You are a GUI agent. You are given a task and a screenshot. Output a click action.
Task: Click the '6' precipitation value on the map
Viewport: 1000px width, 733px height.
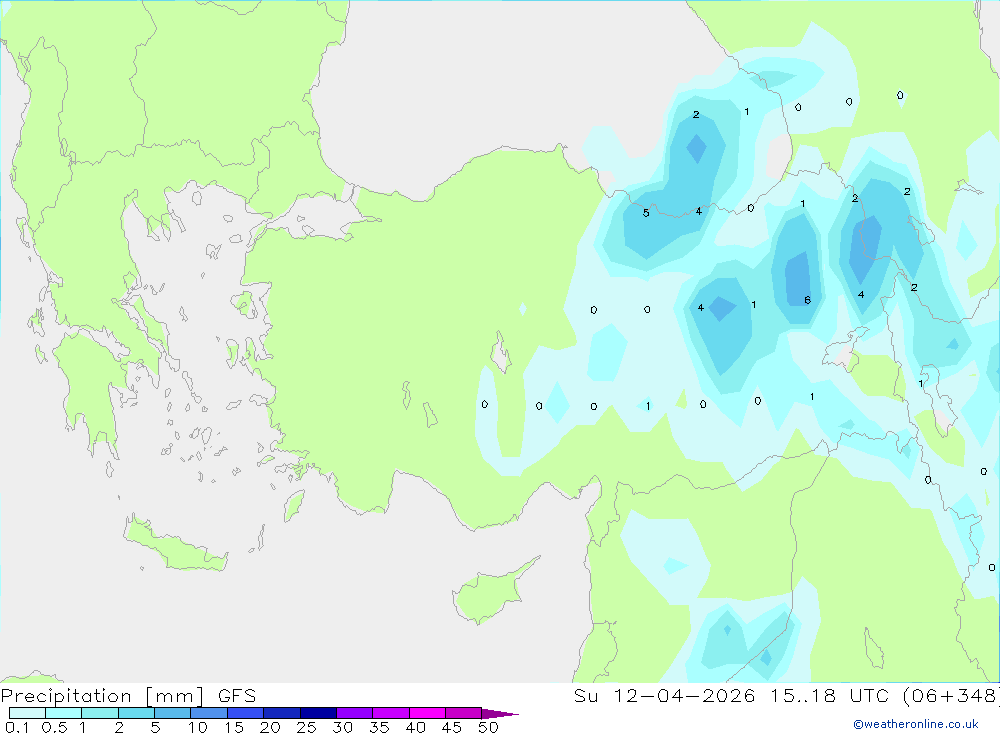point(807,300)
